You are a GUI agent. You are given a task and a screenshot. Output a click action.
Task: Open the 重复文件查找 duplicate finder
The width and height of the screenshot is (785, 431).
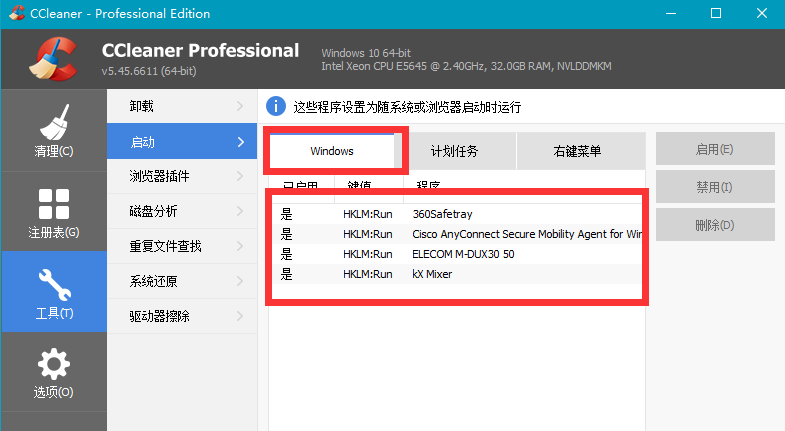(182, 246)
